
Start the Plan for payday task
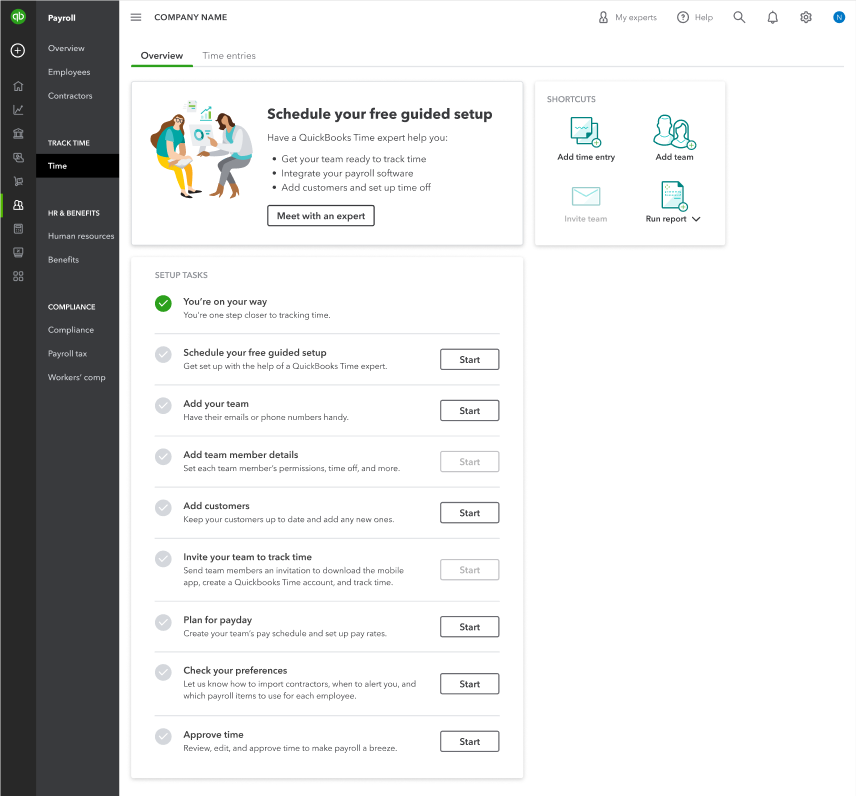tap(469, 627)
